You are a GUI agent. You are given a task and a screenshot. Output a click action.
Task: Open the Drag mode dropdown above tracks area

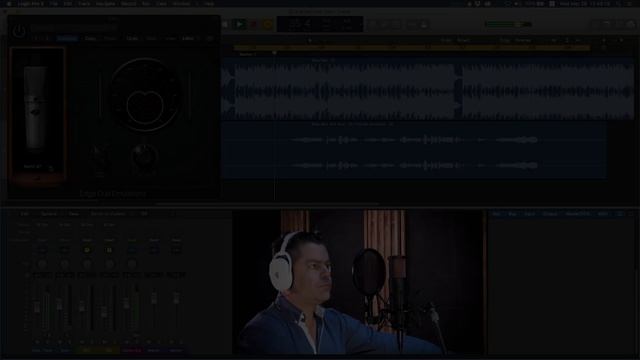click(523, 40)
